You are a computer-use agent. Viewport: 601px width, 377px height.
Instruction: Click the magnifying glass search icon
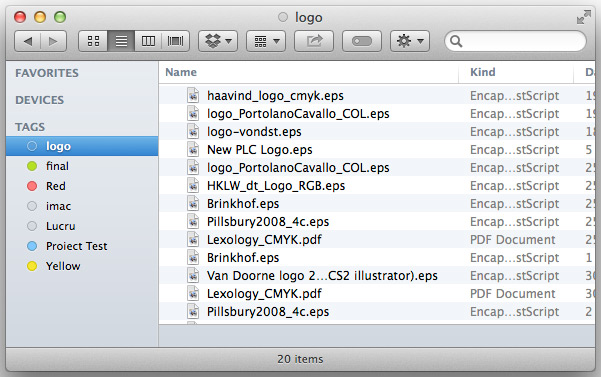pyautogui.click(x=456, y=41)
